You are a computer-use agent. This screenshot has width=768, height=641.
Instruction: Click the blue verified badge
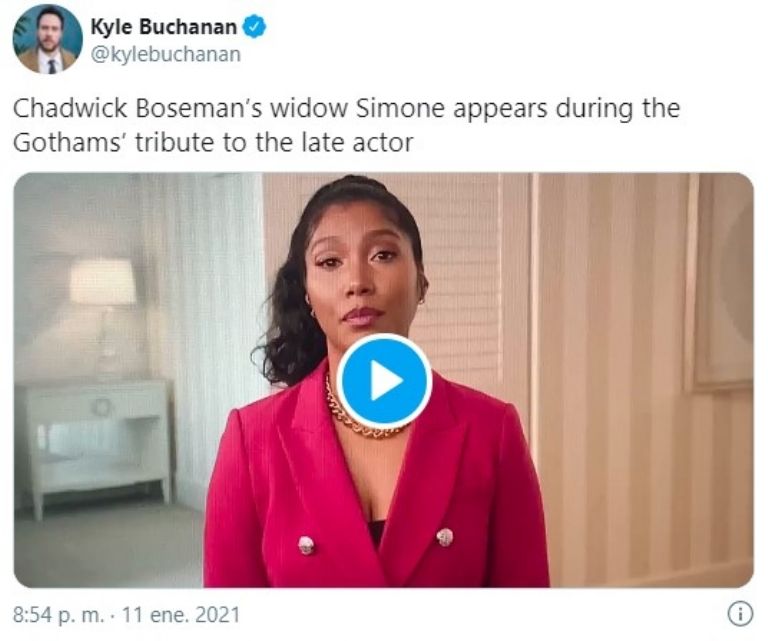click(255, 26)
